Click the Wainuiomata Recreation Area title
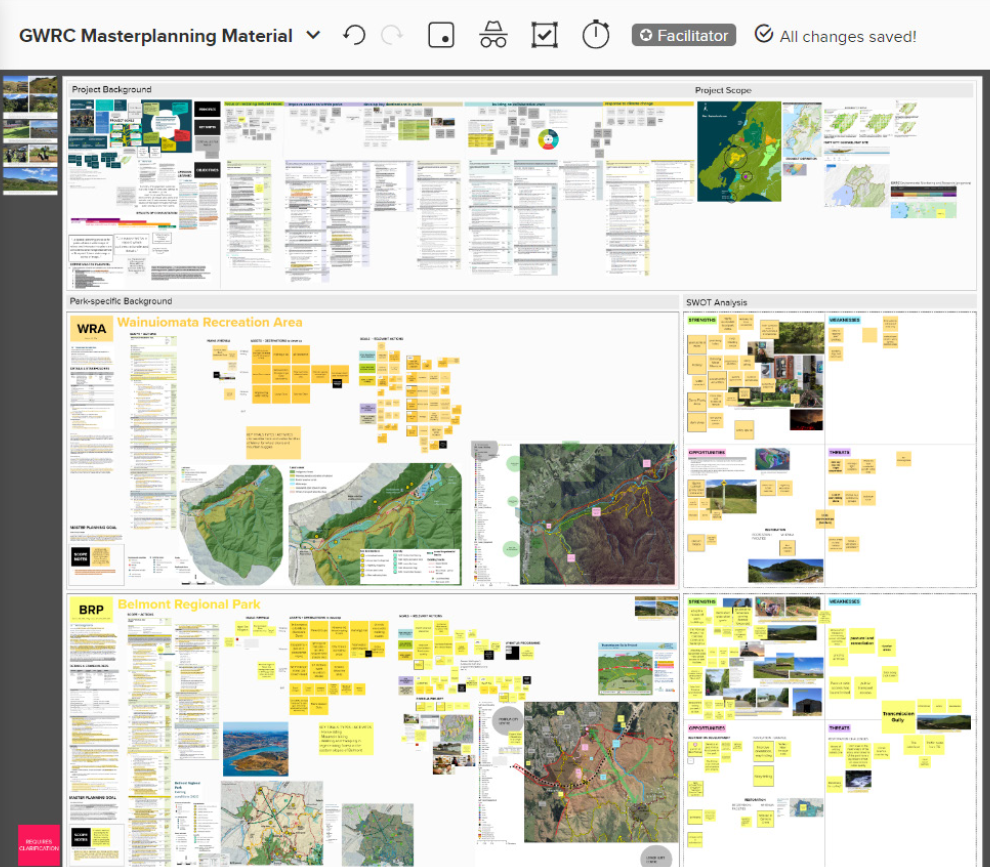Image resolution: width=990 pixels, height=867 pixels. 210,322
